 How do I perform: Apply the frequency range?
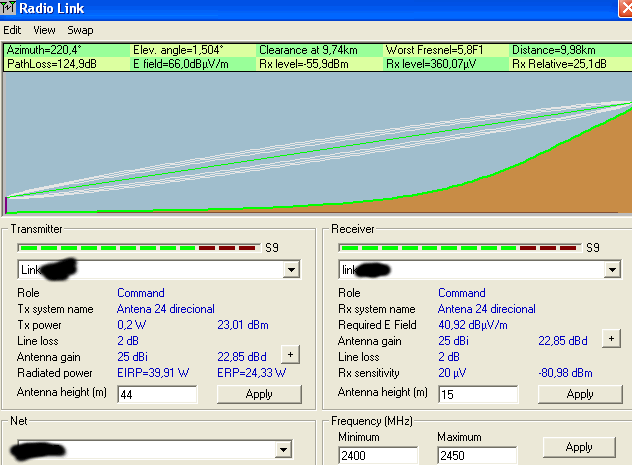(579, 447)
